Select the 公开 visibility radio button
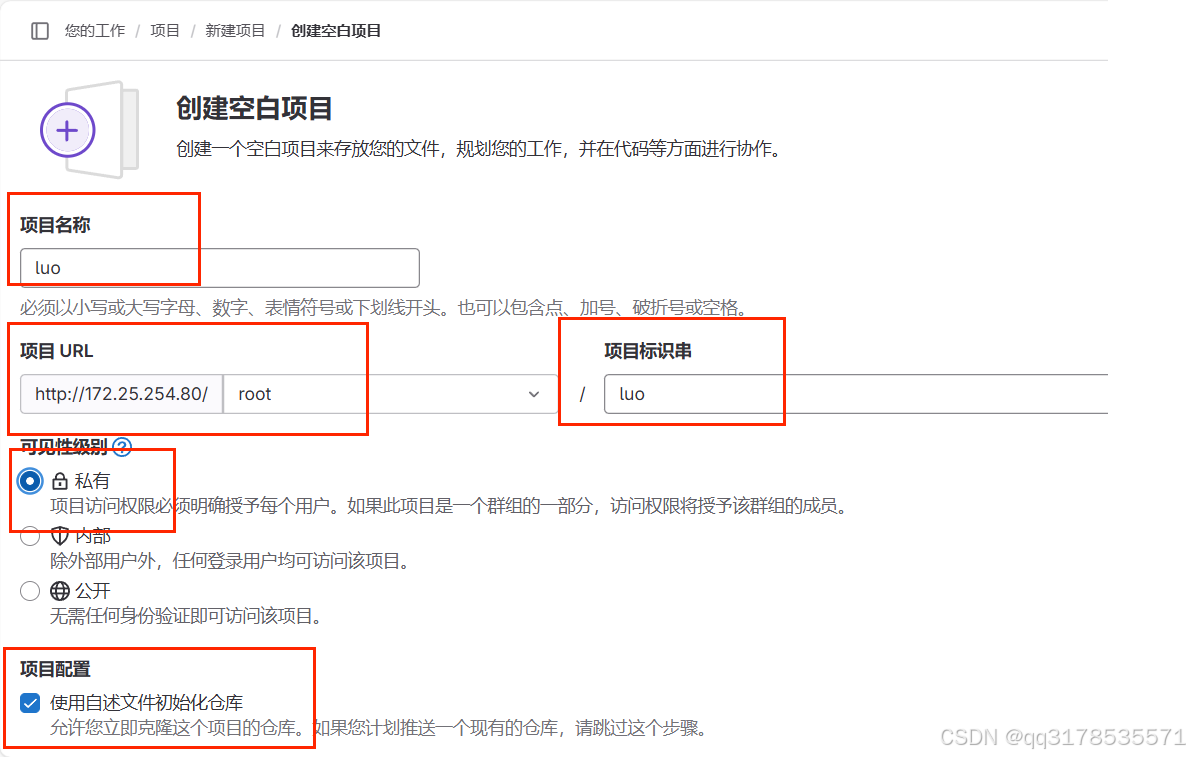Image resolution: width=1190 pixels, height=757 pixels. click(x=30, y=591)
